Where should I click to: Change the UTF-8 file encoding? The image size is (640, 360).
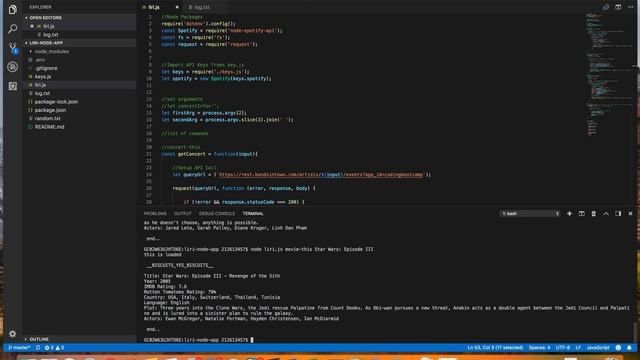562,348
